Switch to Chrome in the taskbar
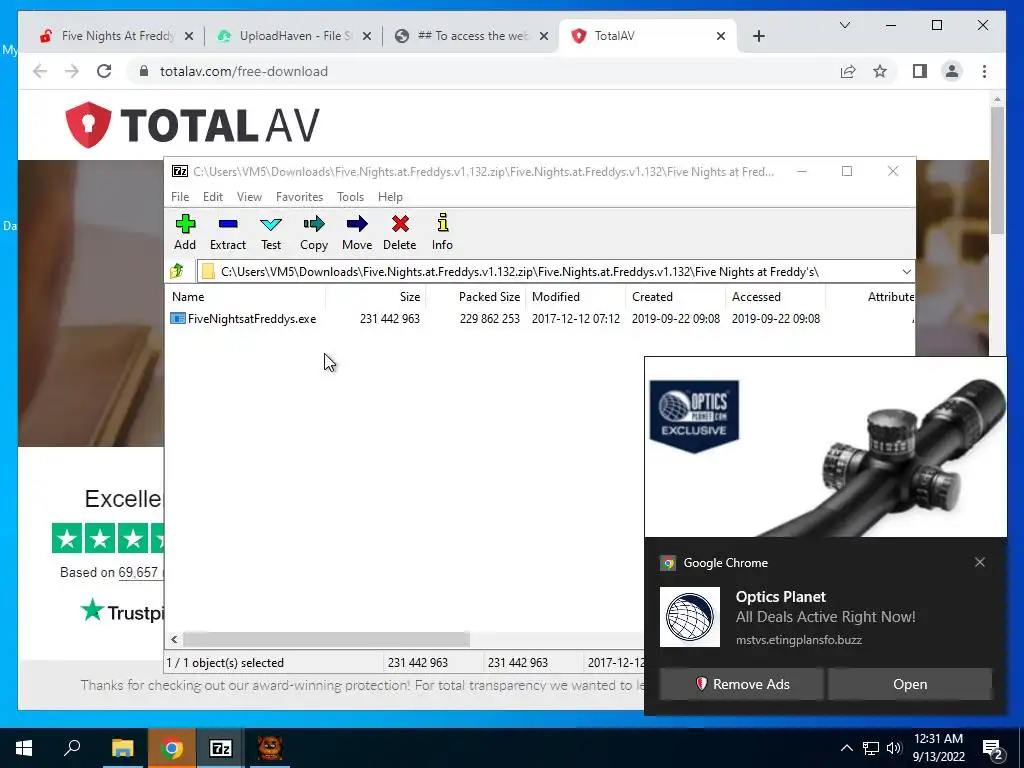Viewport: 1024px width, 768px height. pyautogui.click(x=171, y=748)
